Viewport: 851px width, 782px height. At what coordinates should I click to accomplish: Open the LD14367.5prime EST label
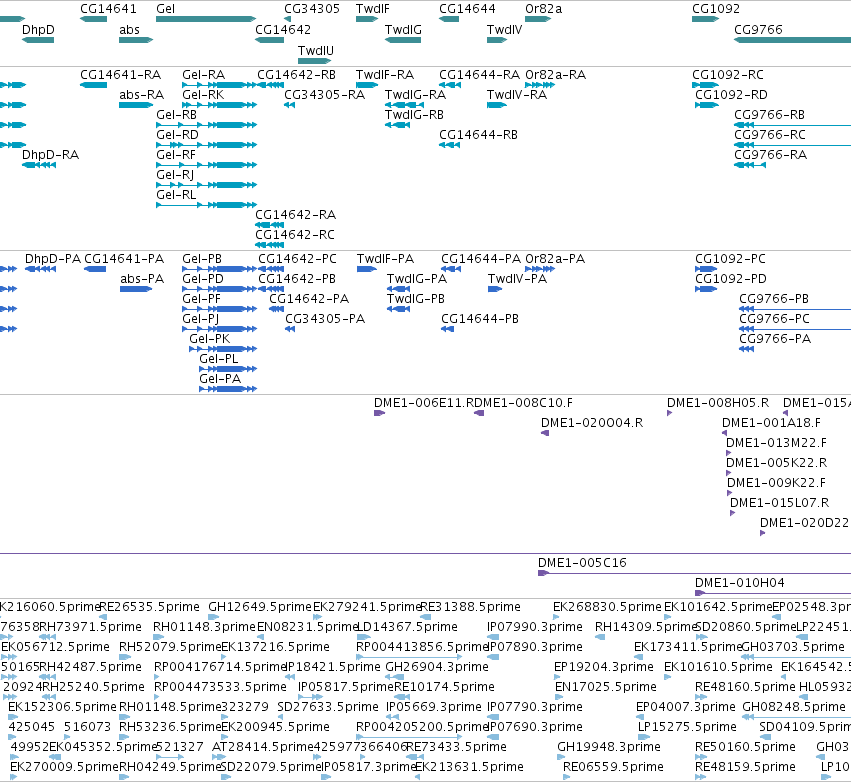tap(407, 626)
